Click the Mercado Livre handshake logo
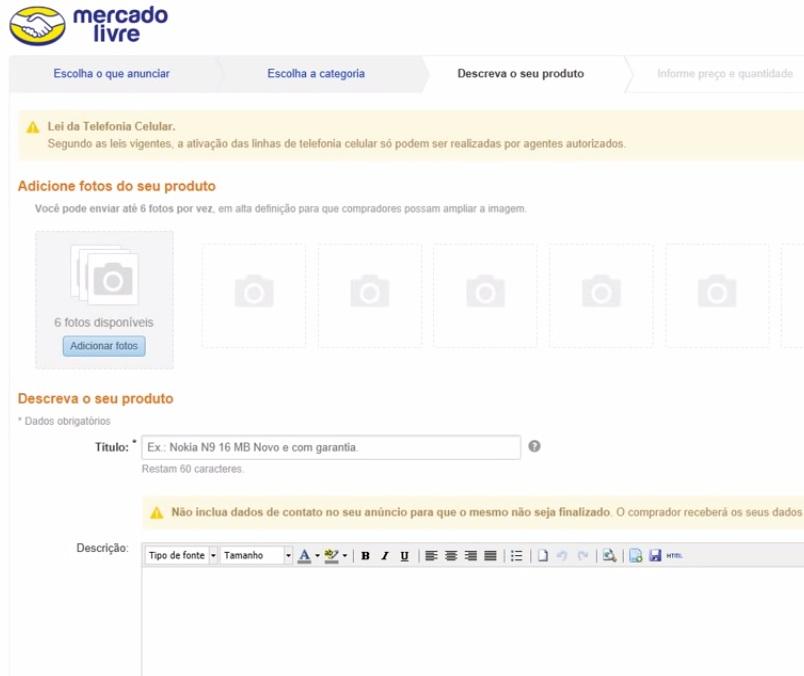Viewport: 804px width, 676px height. click(x=36, y=26)
